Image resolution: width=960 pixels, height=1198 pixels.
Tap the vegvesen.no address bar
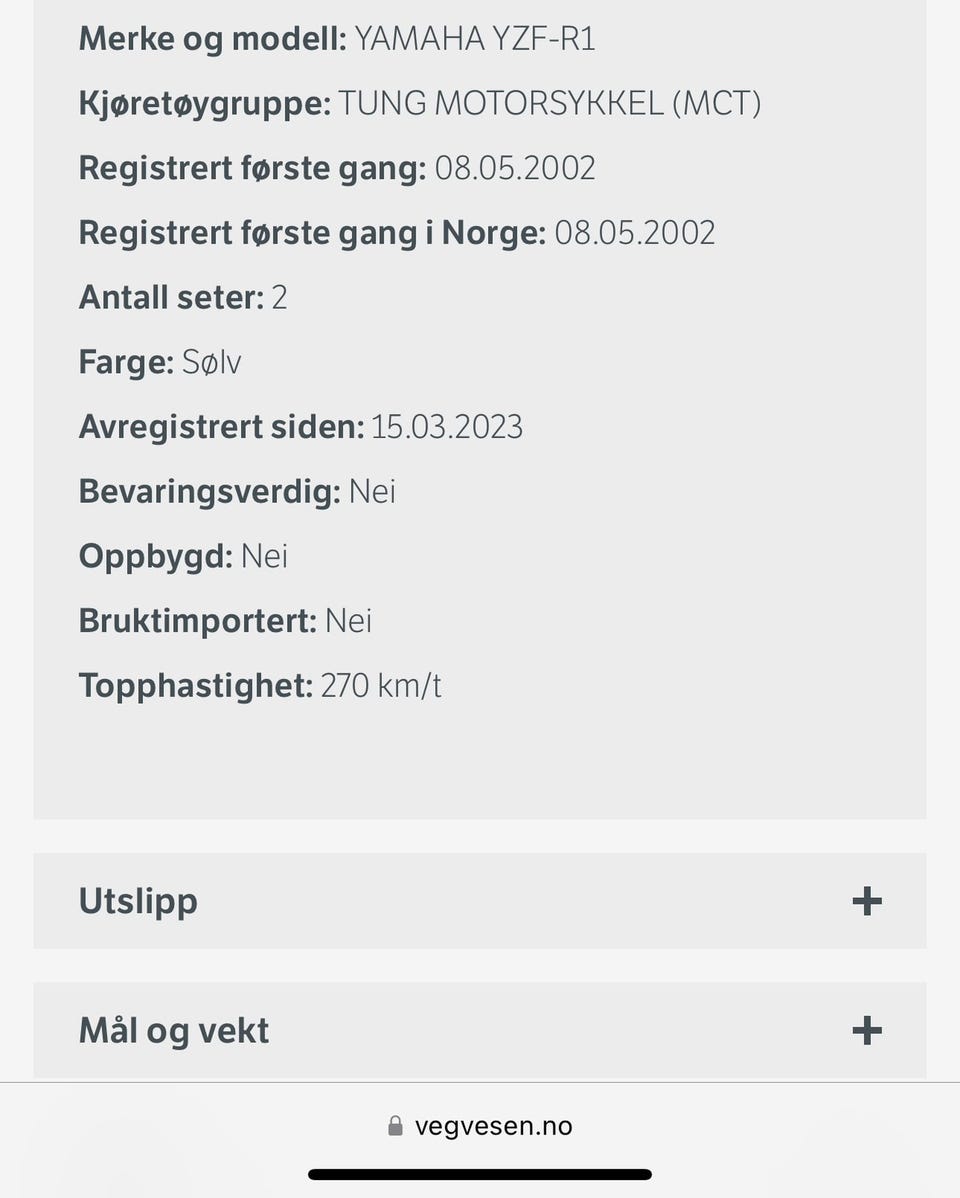coord(492,1126)
